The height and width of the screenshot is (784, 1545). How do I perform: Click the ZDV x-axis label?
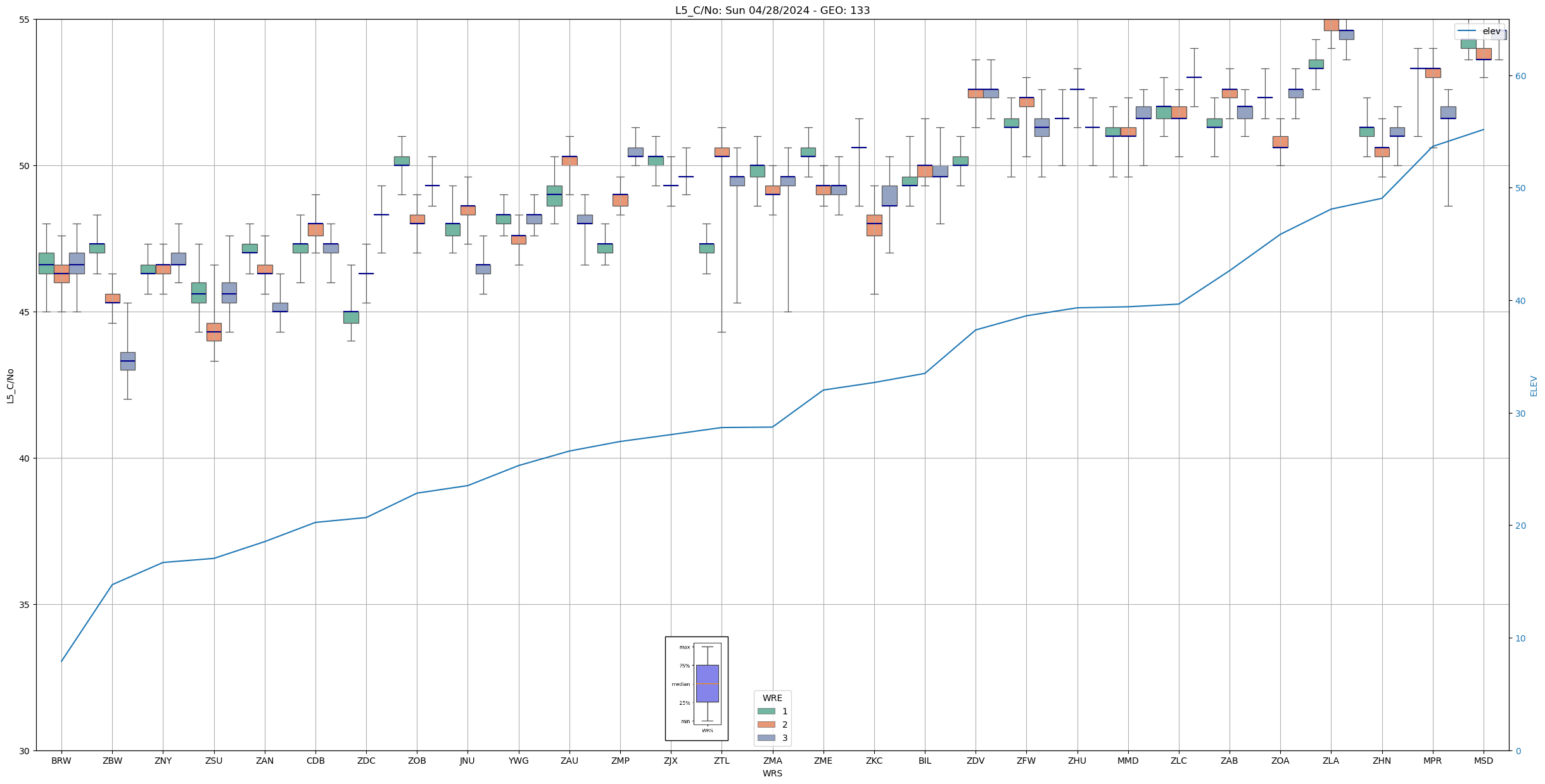click(976, 761)
